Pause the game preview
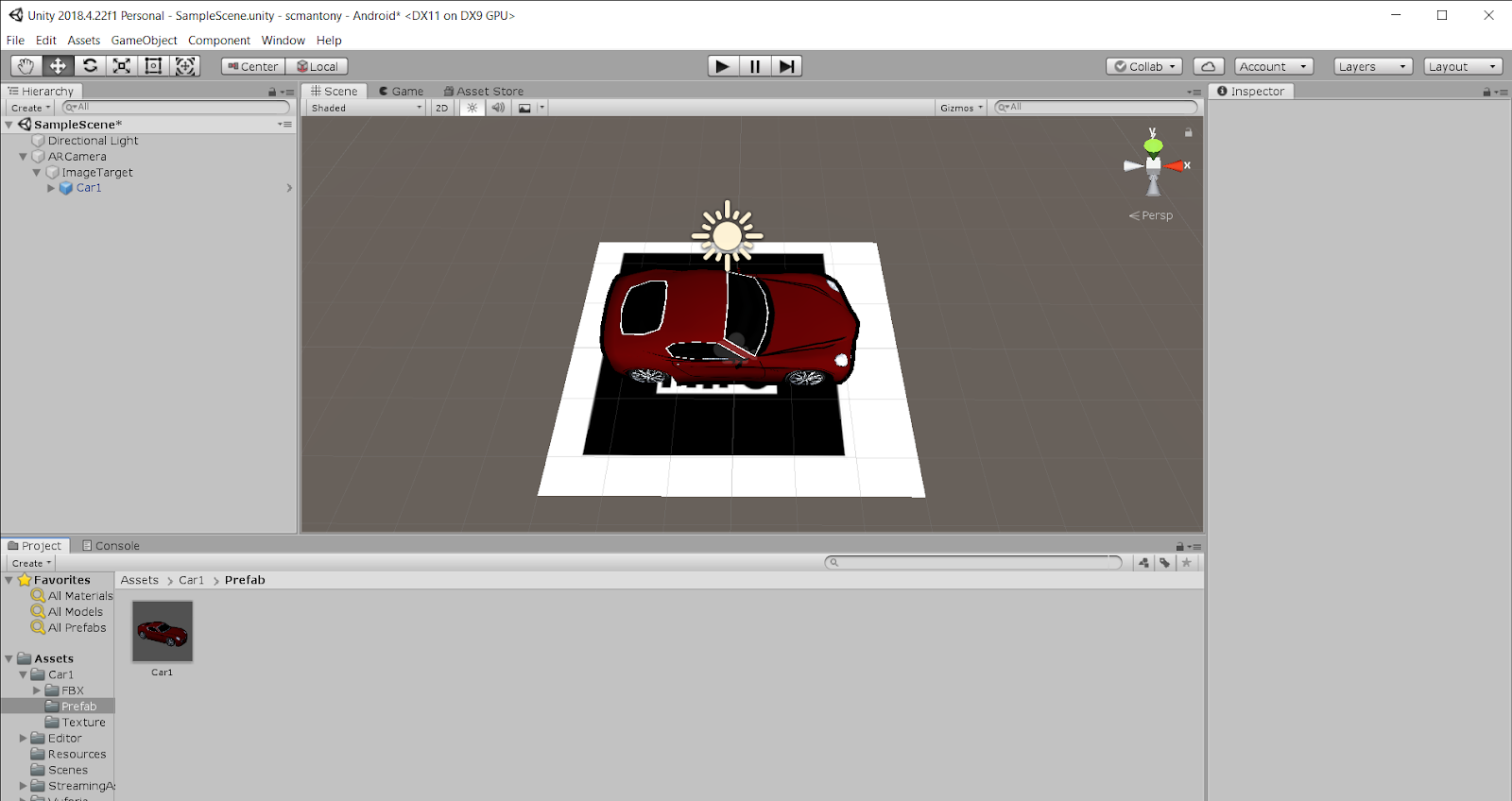The height and width of the screenshot is (801, 1512). pos(755,66)
